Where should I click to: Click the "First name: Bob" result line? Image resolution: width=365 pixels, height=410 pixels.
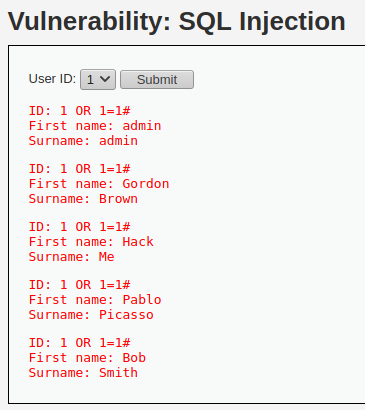pyautogui.click(x=87, y=358)
